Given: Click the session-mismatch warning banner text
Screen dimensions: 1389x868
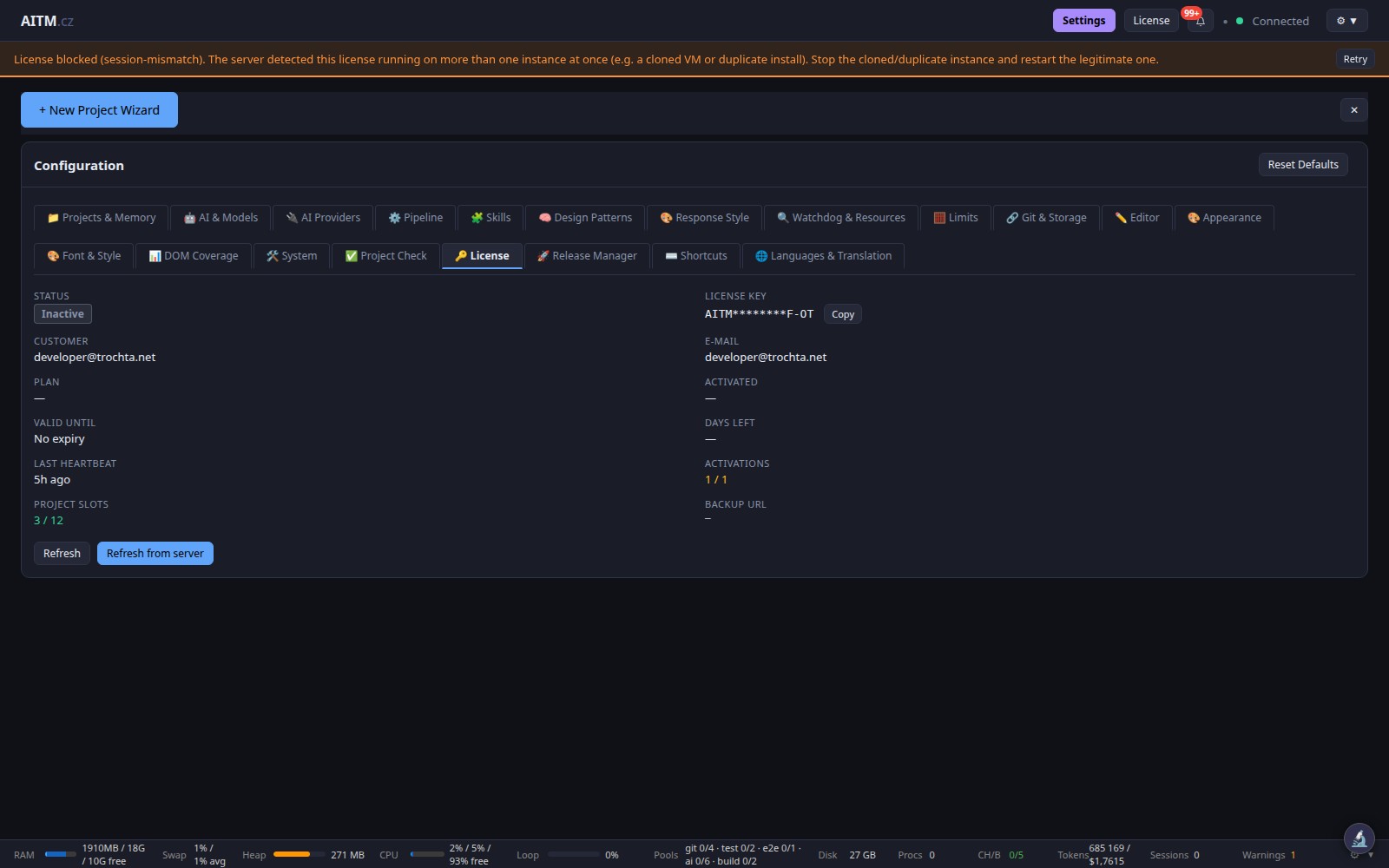Looking at the screenshot, I should 586,59.
